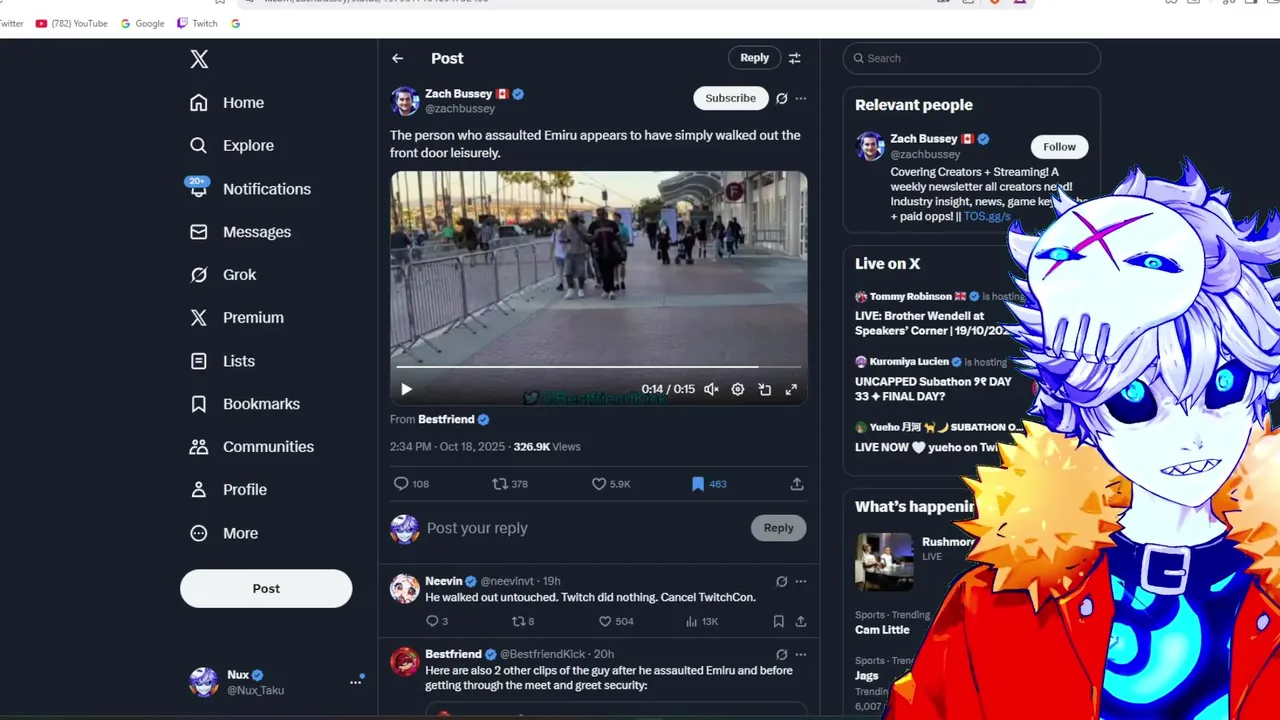The image size is (1280, 720).
Task: Open Grok icon on Bestfriend's reply
Action: pyautogui.click(x=782, y=654)
